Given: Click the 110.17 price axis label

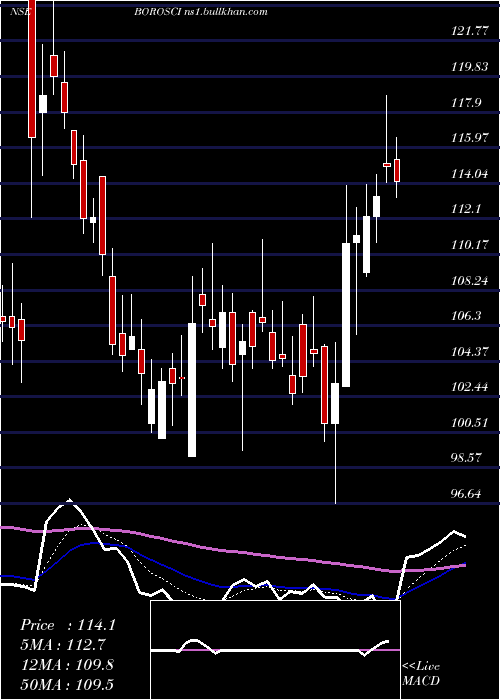Looking at the screenshot, I should (x=470, y=245).
